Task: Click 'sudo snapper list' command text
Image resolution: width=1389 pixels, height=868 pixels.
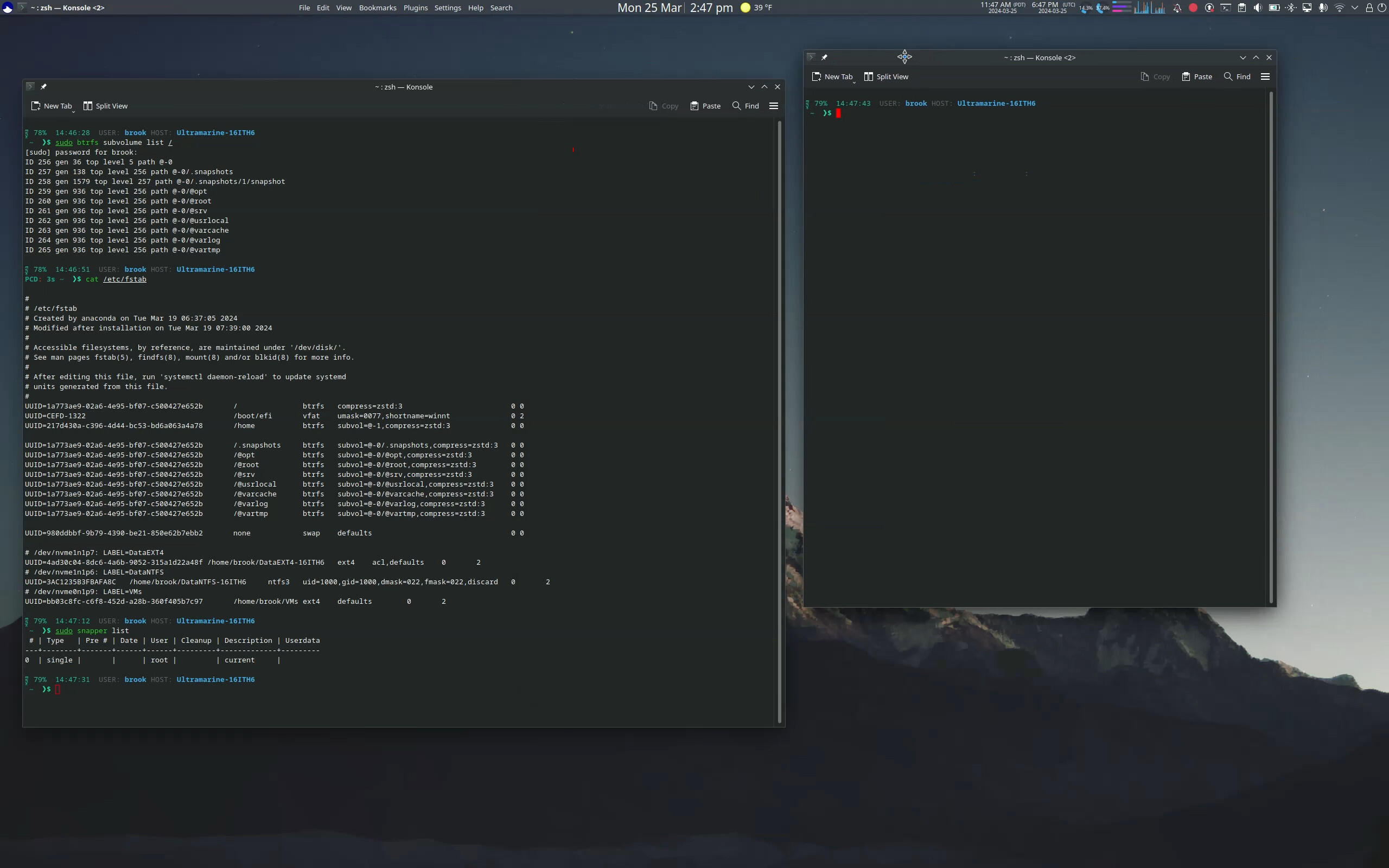Action: (92, 630)
